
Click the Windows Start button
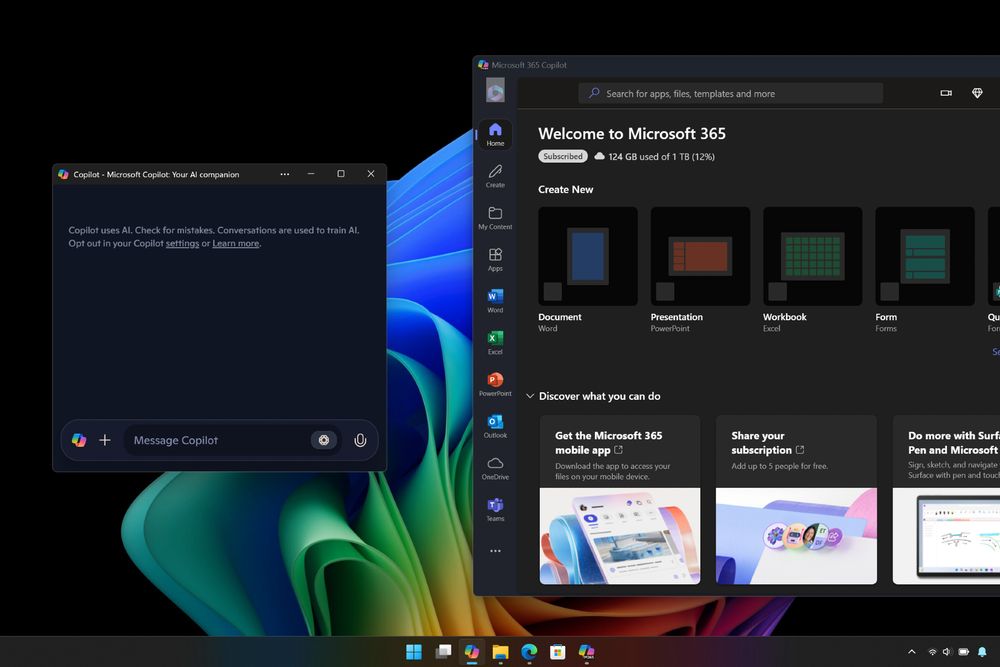[414, 652]
